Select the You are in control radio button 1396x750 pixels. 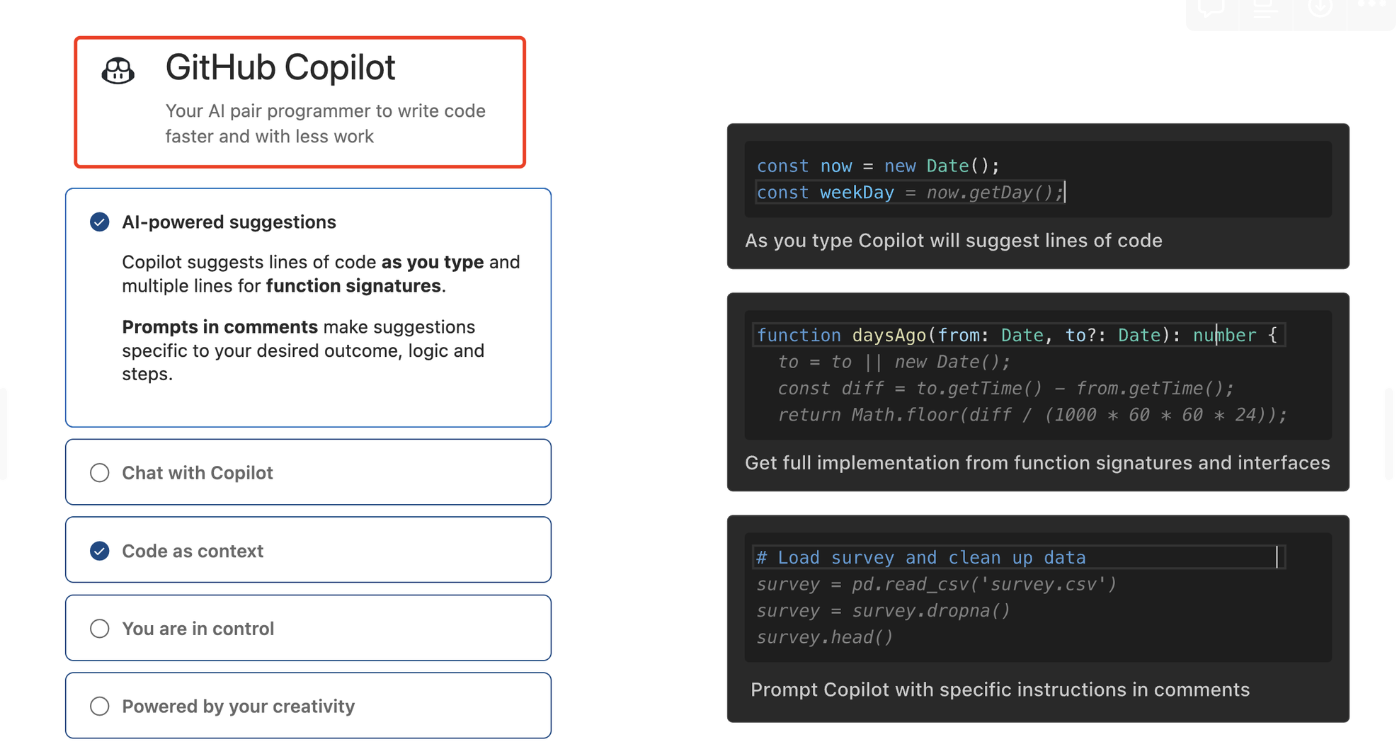point(99,628)
